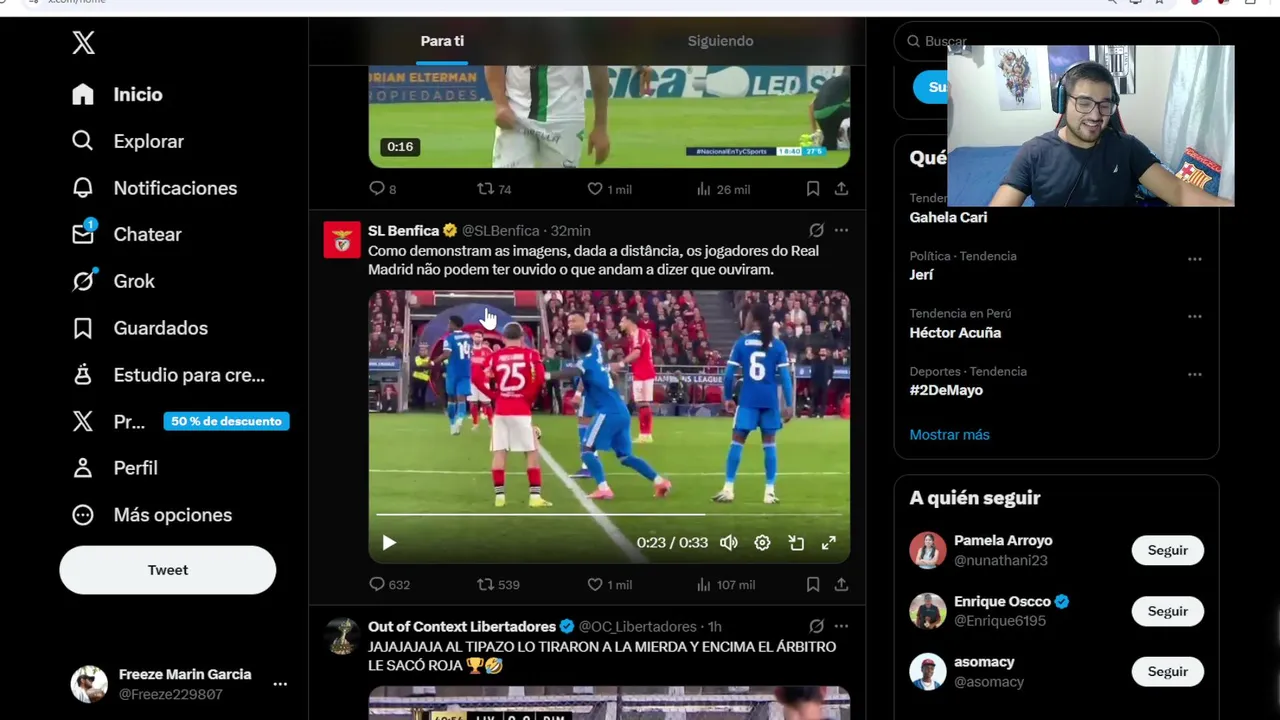Share the SL Benfica post
This screenshot has width=1280, height=720.
(x=841, y=585)
